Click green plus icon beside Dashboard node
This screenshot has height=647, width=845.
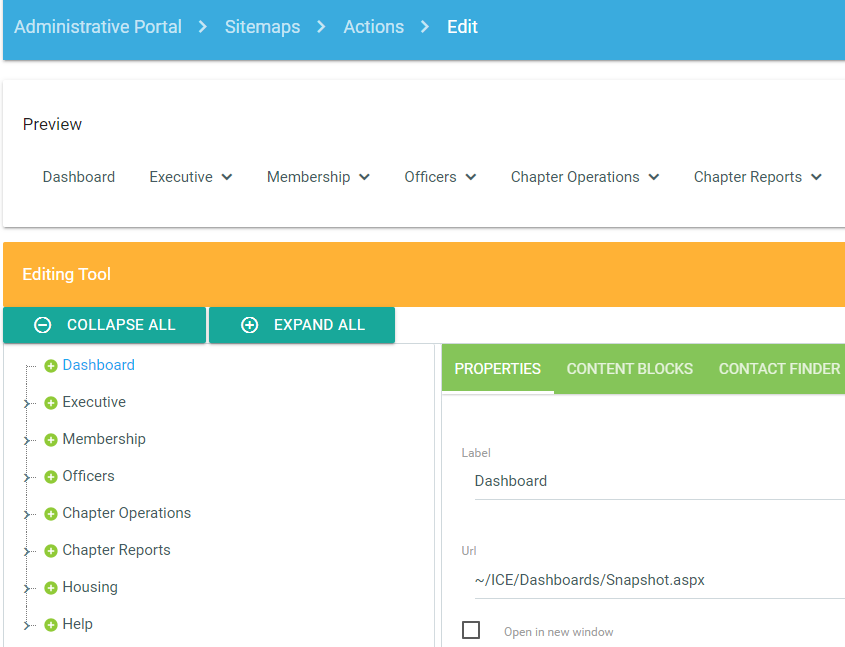point(51,366)
